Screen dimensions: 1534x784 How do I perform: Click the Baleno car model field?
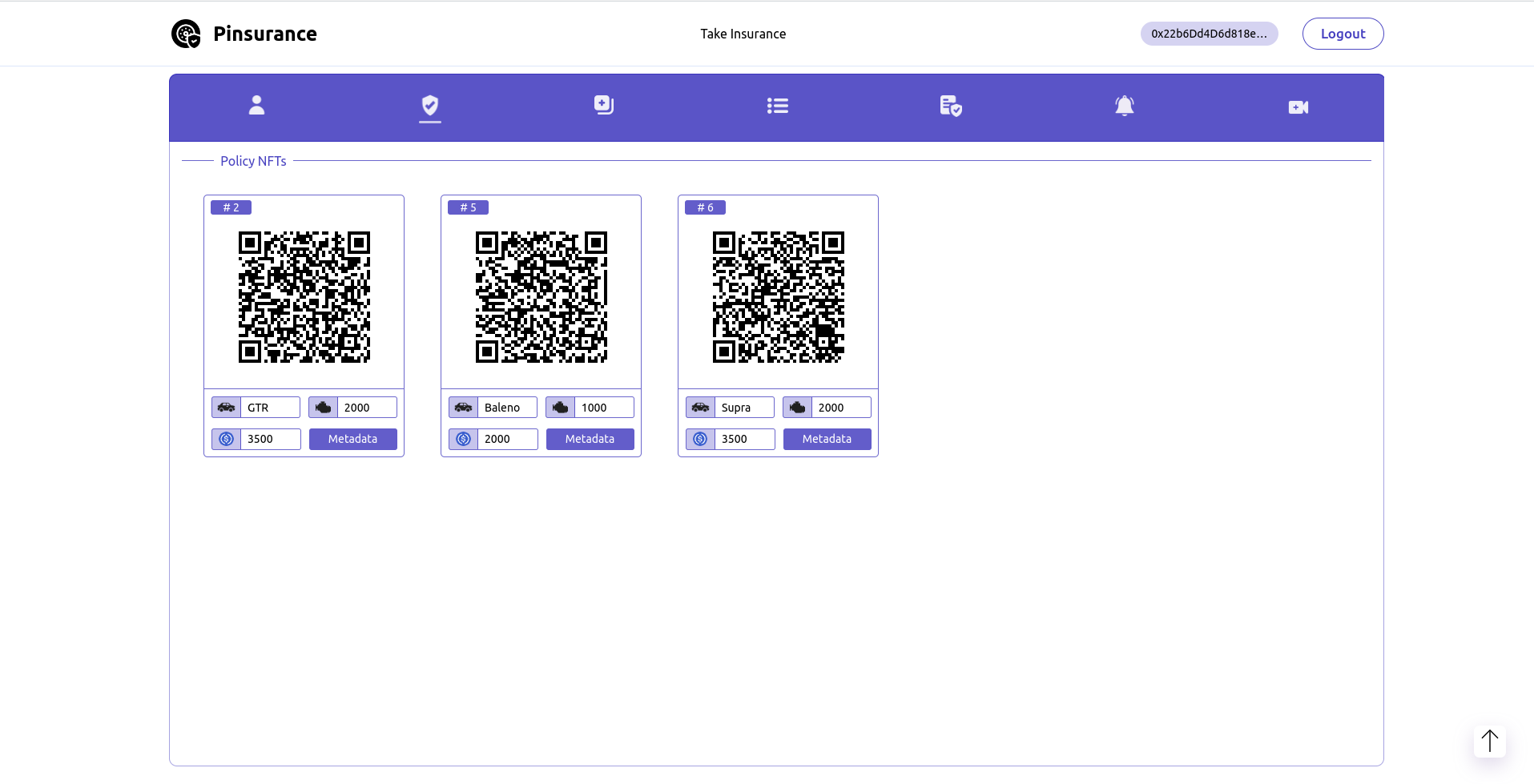[x=508, y=408]
